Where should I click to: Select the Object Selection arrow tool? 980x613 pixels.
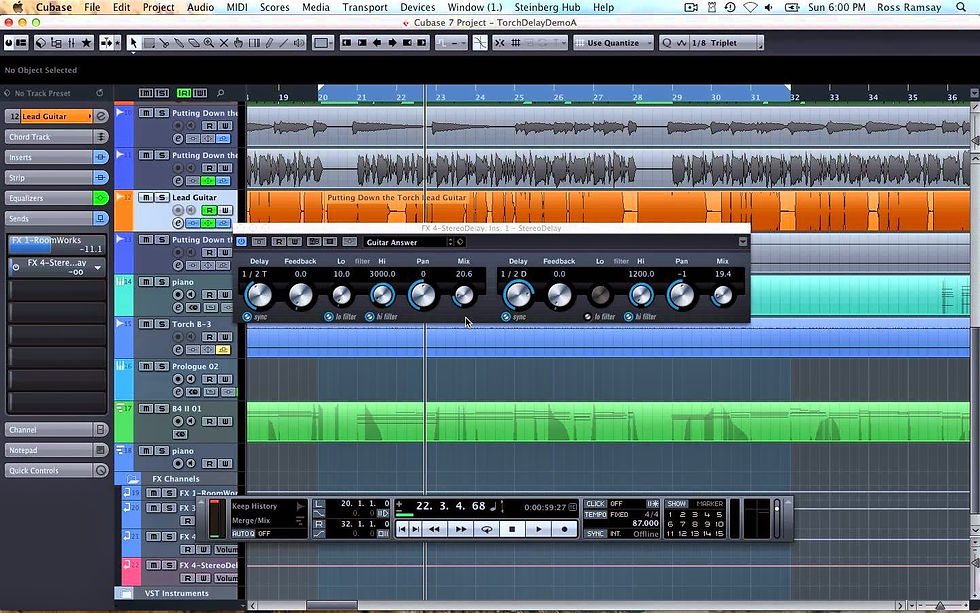pos(132,42)
